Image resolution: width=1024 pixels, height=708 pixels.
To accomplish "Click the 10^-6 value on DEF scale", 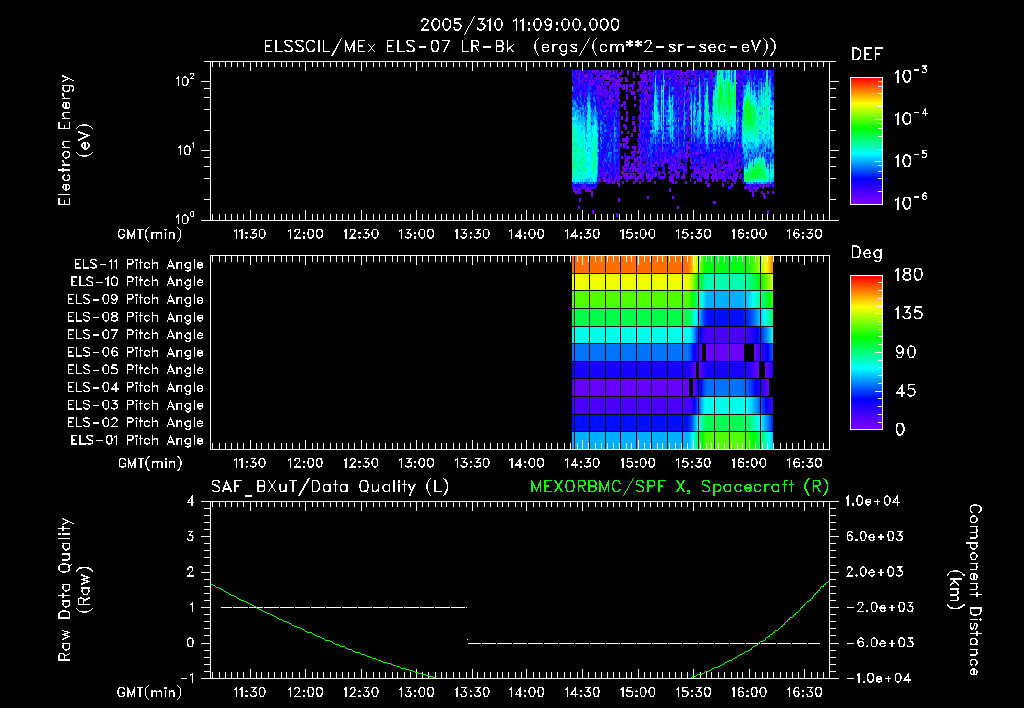I will 910,202.
